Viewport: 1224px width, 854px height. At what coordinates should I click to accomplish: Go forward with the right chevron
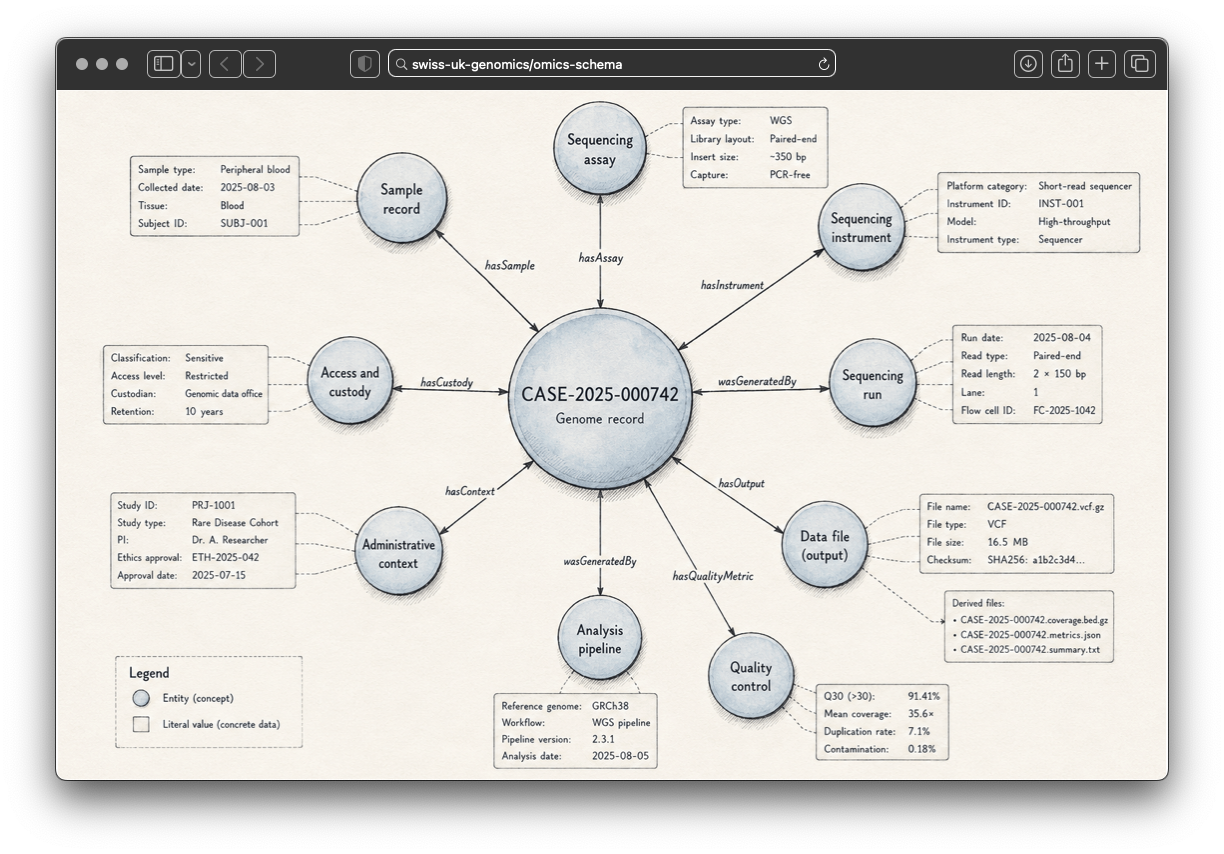[260, 64]
